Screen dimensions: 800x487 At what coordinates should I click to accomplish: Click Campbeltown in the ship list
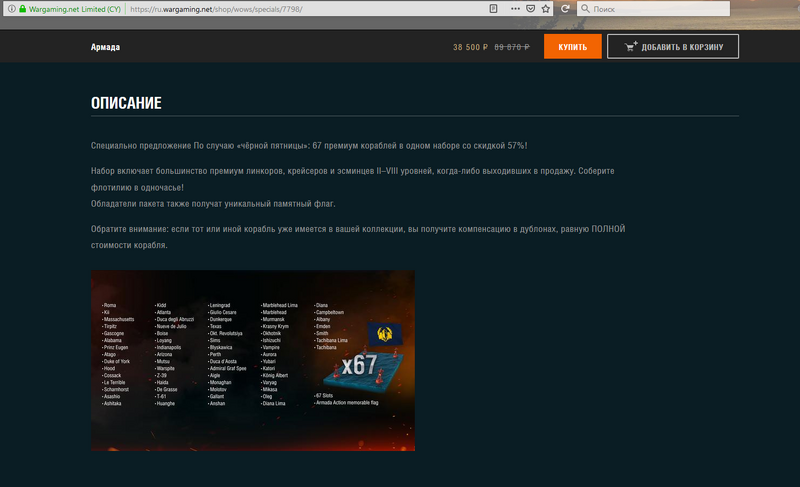[x=329, y=312]
